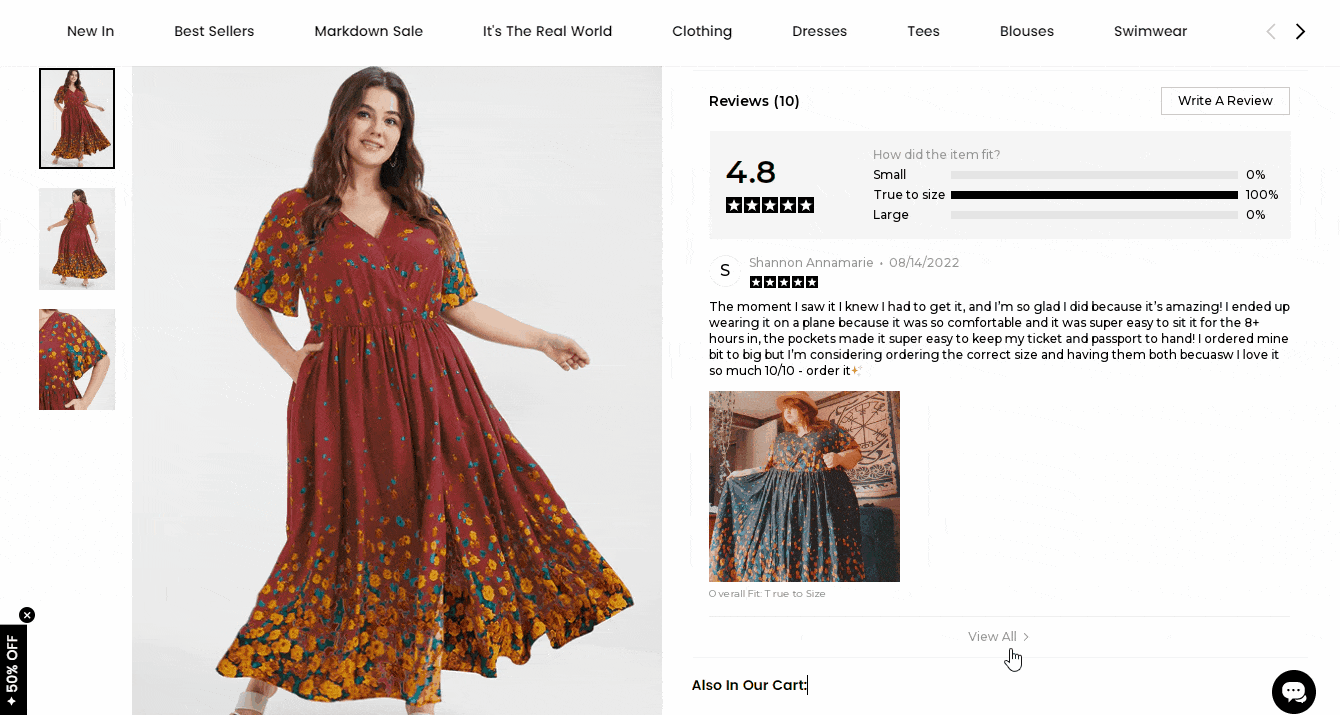Dismiss the 50% OFF promo badge

[x=27, y=615]
